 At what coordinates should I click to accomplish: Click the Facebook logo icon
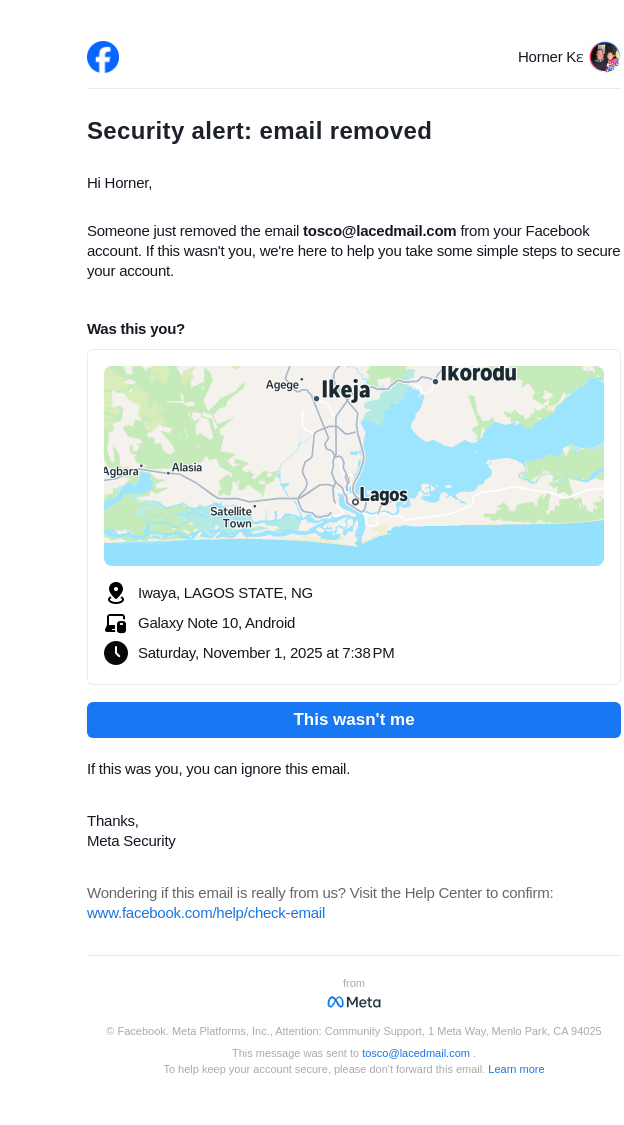[x=103, y=57]
